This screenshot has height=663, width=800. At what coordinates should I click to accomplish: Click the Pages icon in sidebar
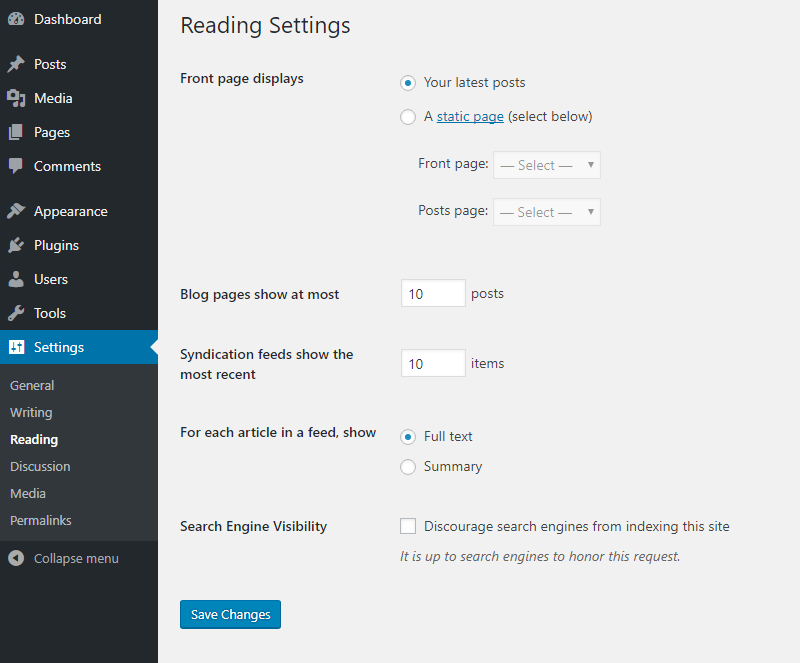coord(16,132)
